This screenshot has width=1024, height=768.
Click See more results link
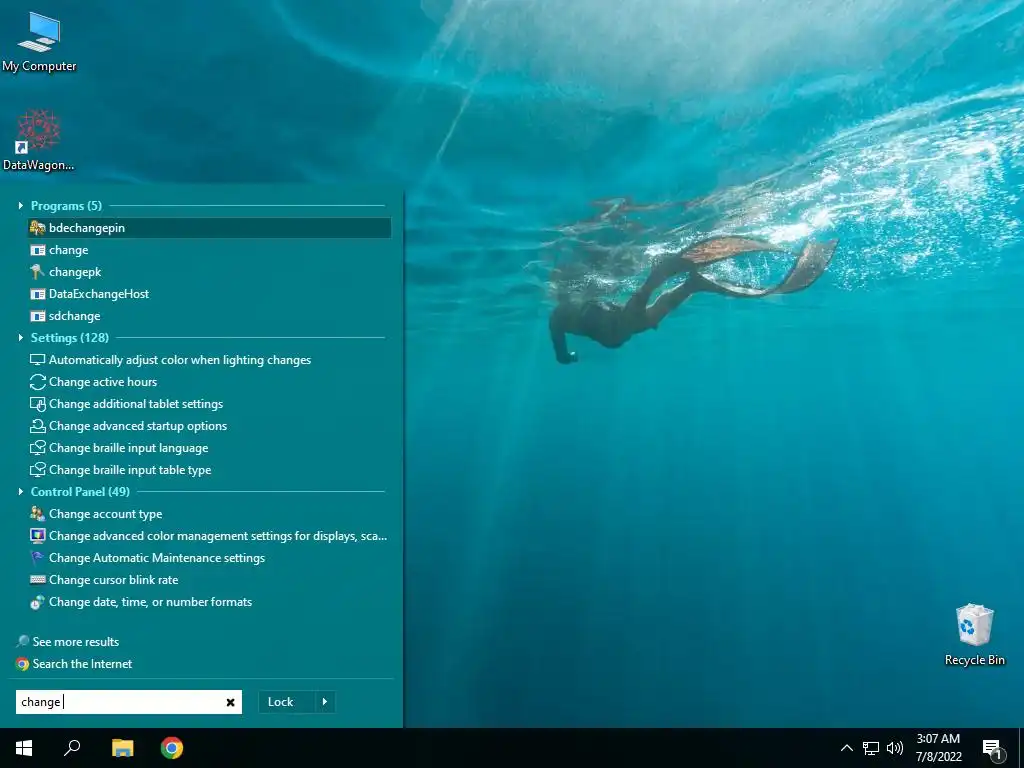pos(68,642)
